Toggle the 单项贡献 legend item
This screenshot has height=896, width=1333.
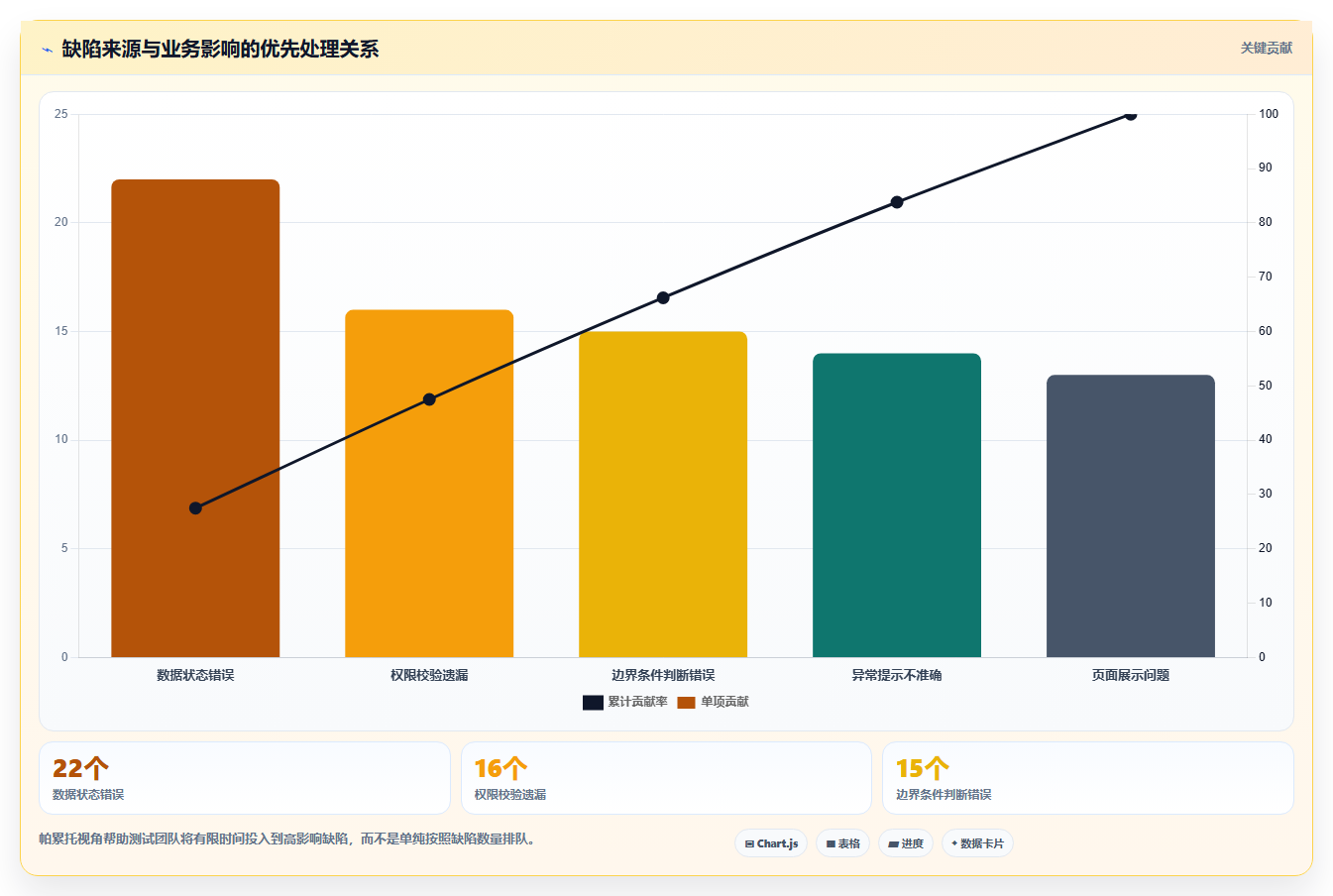714,702
